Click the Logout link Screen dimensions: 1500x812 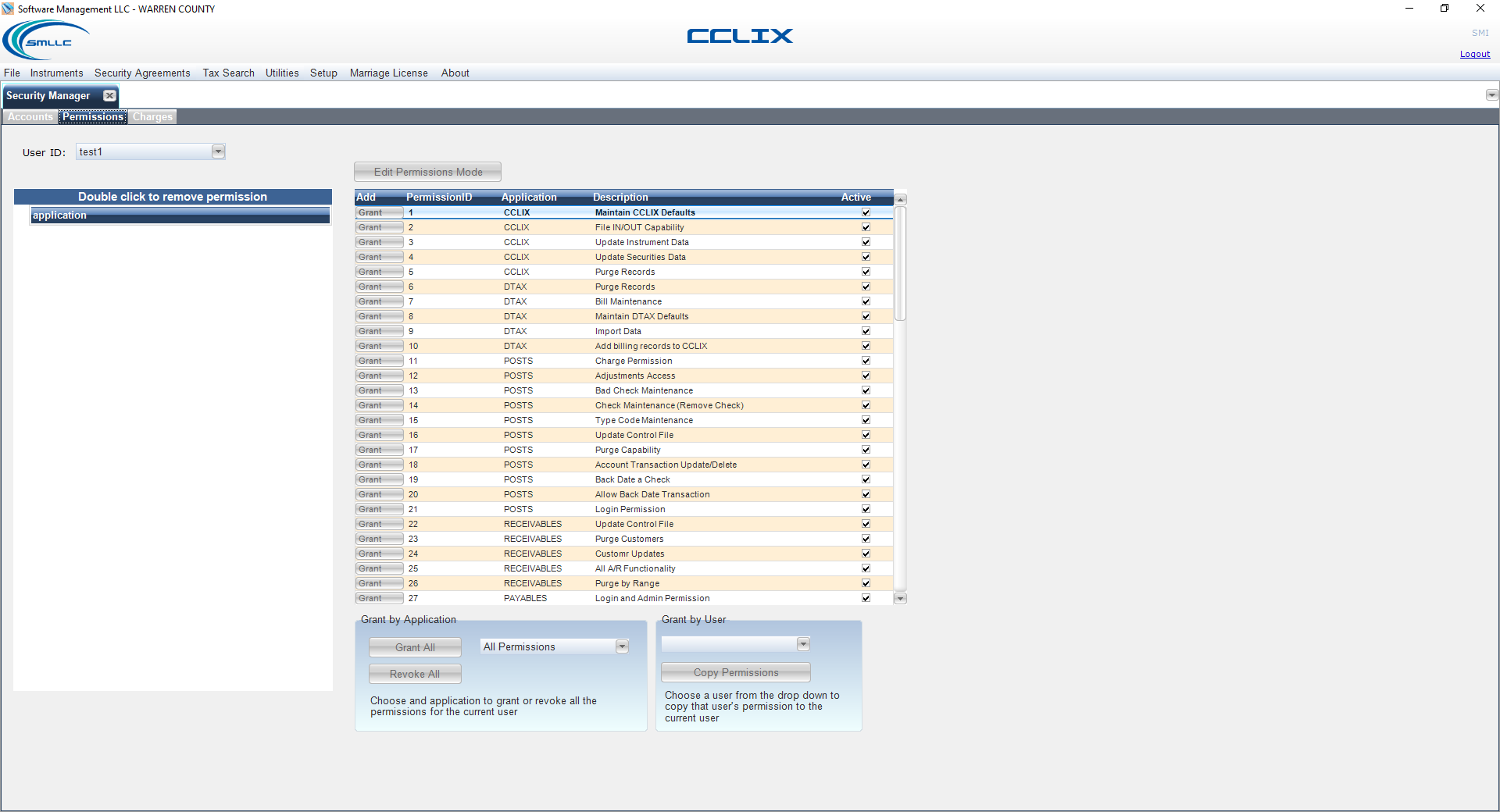(1475, 54)
